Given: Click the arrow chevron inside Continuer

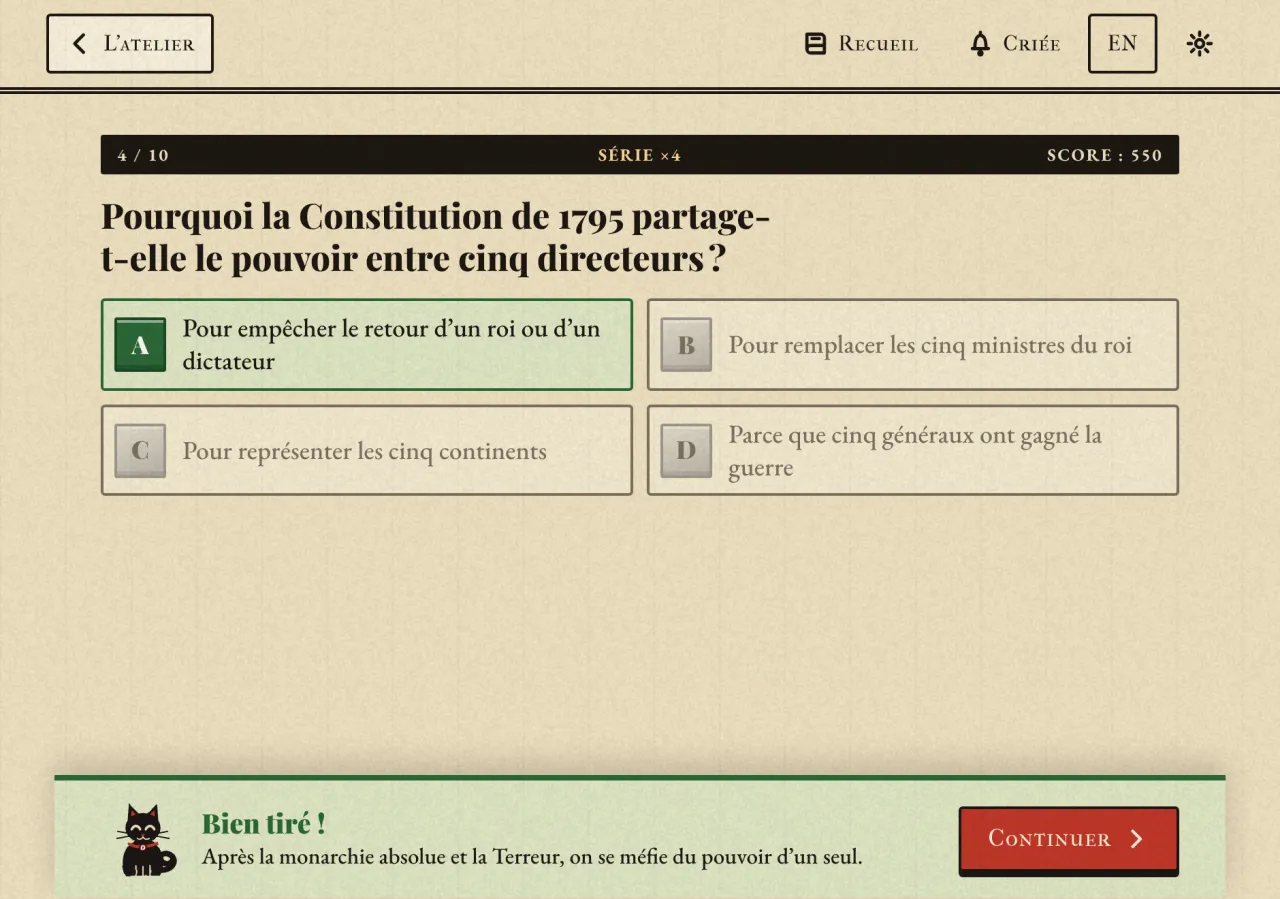Looking at the screenshot, I should pyautogui.click(x=1136, y=839).
